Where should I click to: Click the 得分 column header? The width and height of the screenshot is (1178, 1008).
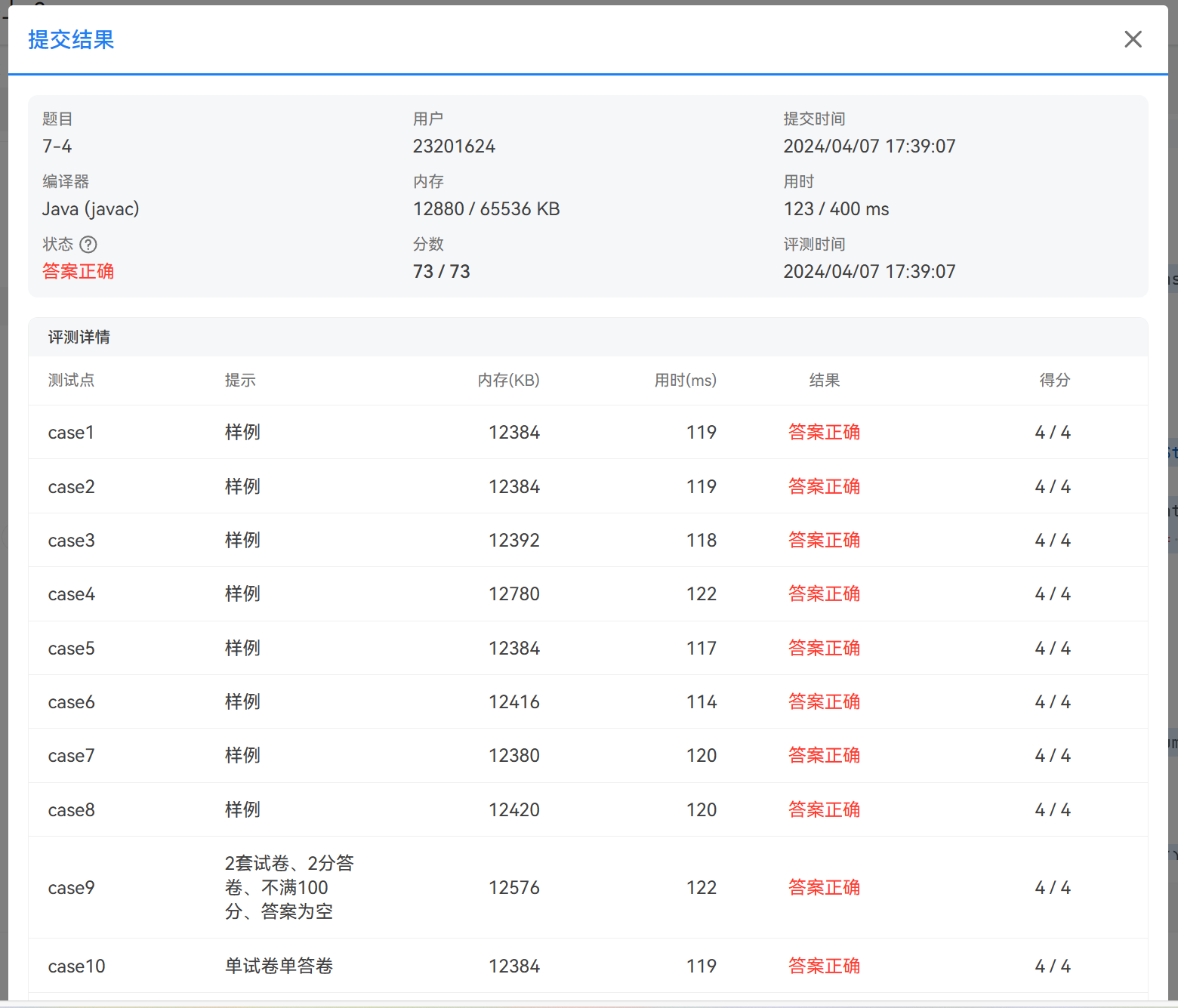1054,381
